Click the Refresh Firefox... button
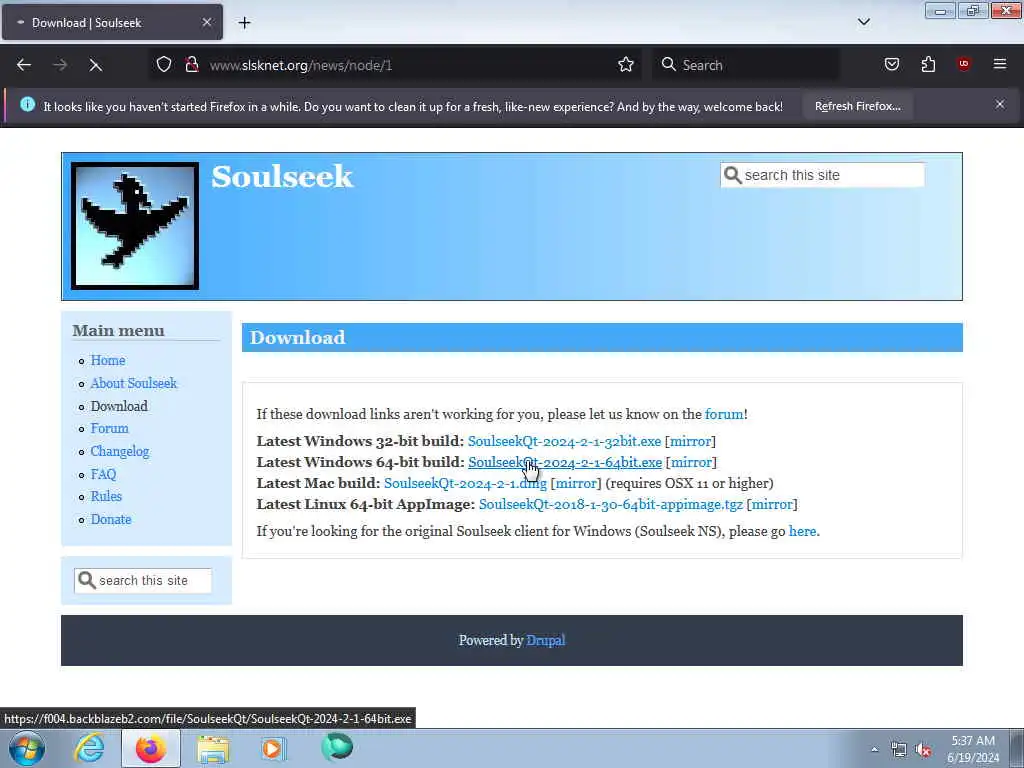This screenshot has width=1024, height=768. [857, 106]
